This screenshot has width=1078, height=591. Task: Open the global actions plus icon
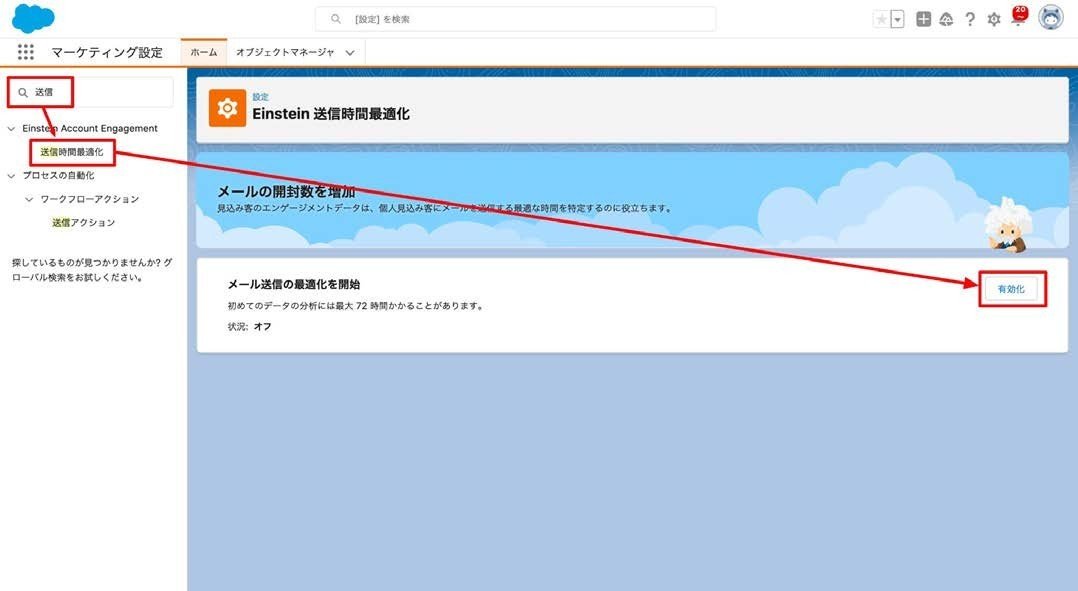pos(923,19)
